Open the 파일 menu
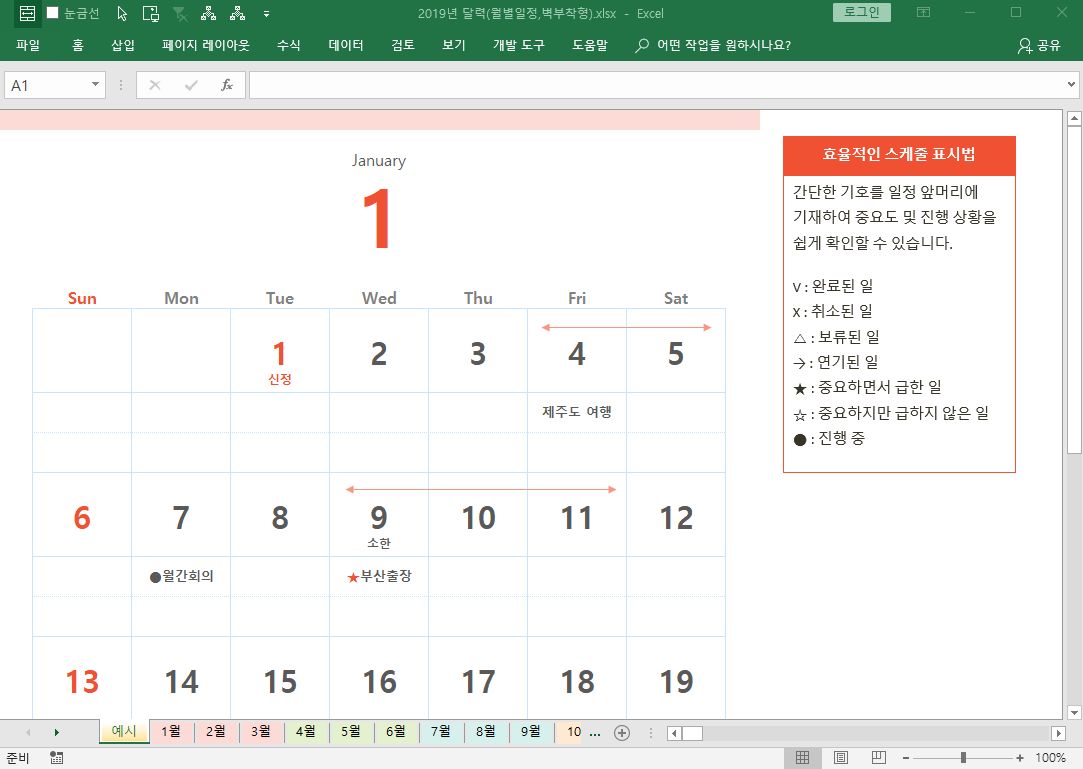 coord(28,46)
